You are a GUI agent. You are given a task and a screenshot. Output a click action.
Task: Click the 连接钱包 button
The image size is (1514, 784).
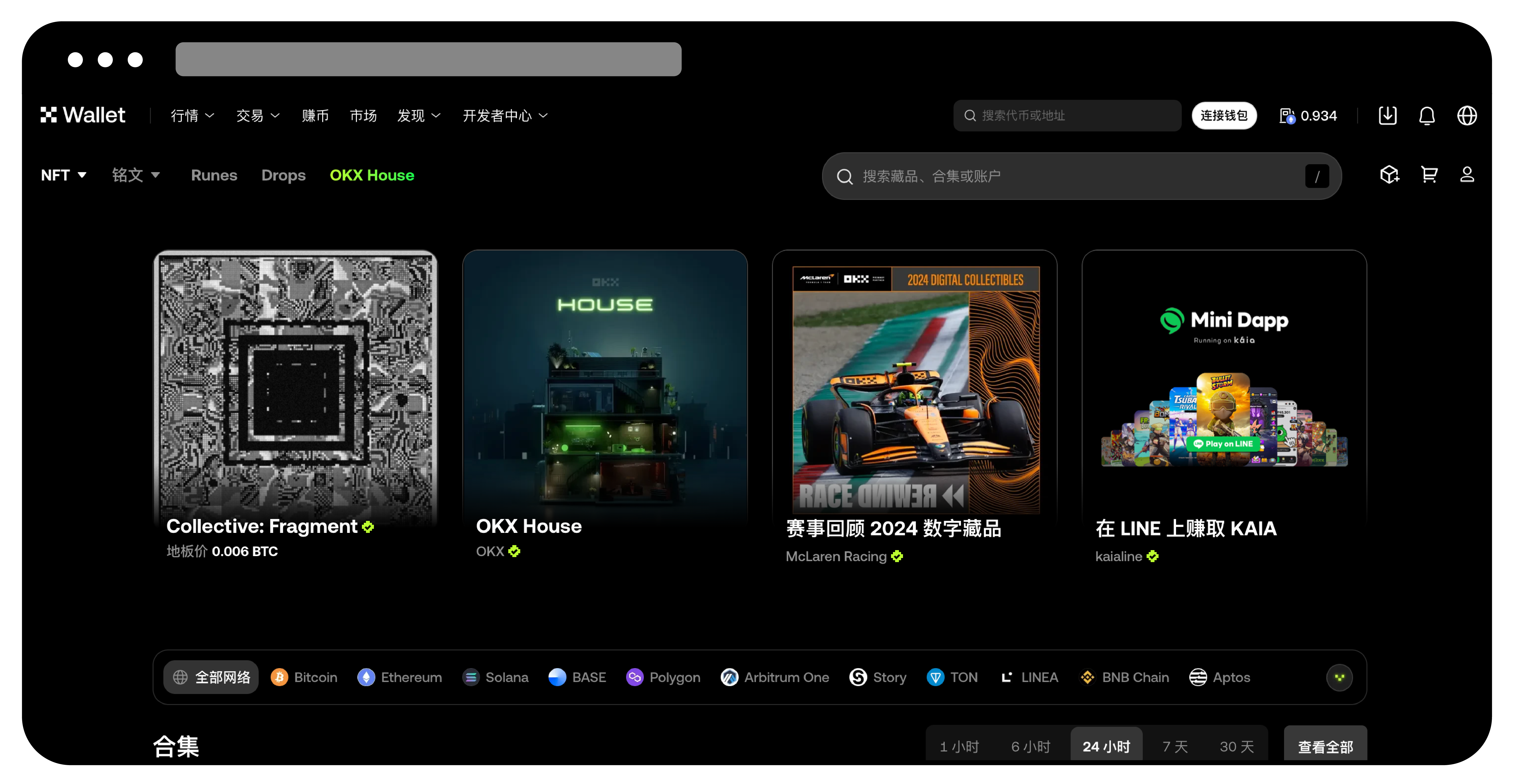tap(1224, 115)
